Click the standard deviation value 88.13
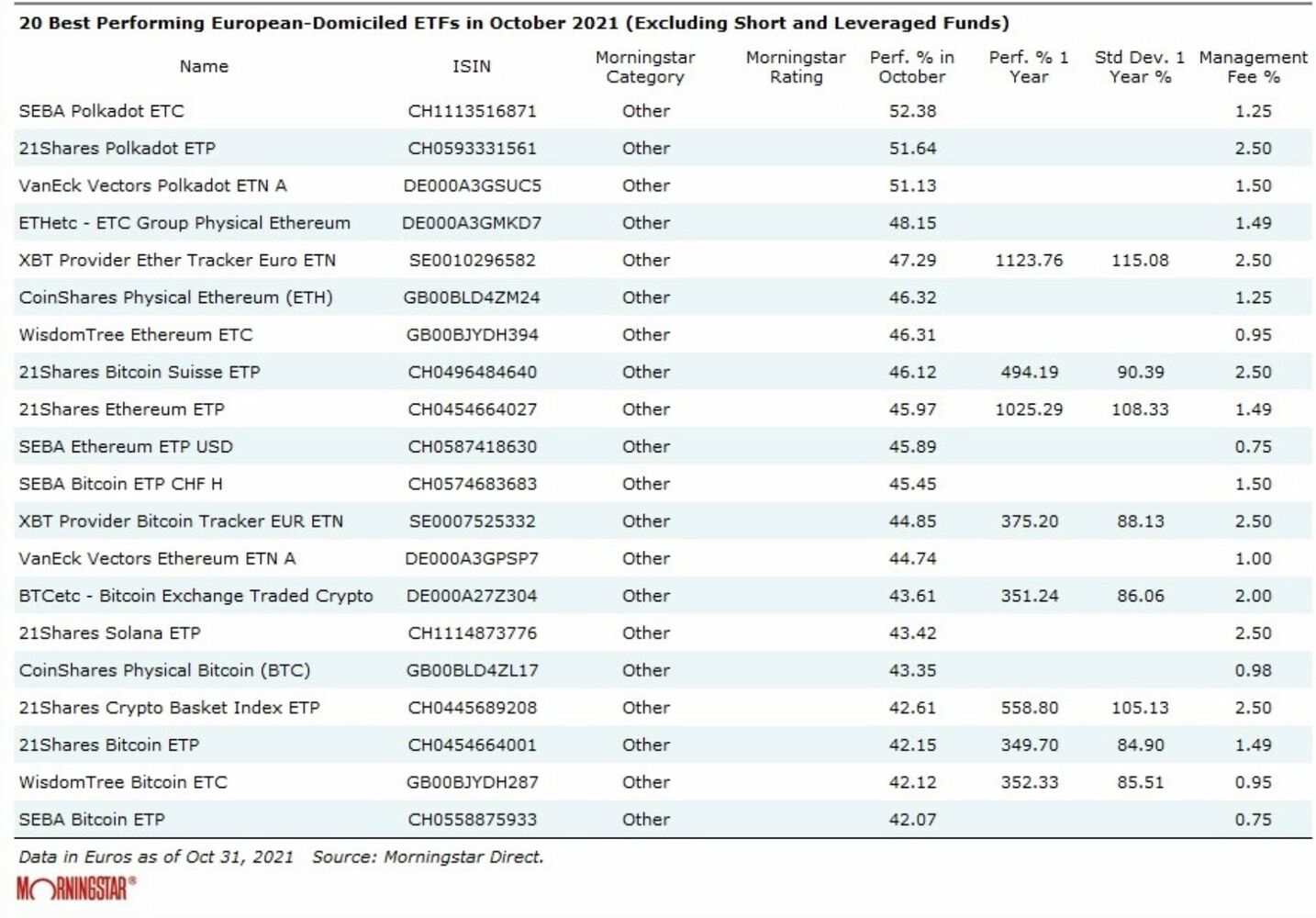Viewport: 1316px width, 918px height. click(x=1140, y=521)
